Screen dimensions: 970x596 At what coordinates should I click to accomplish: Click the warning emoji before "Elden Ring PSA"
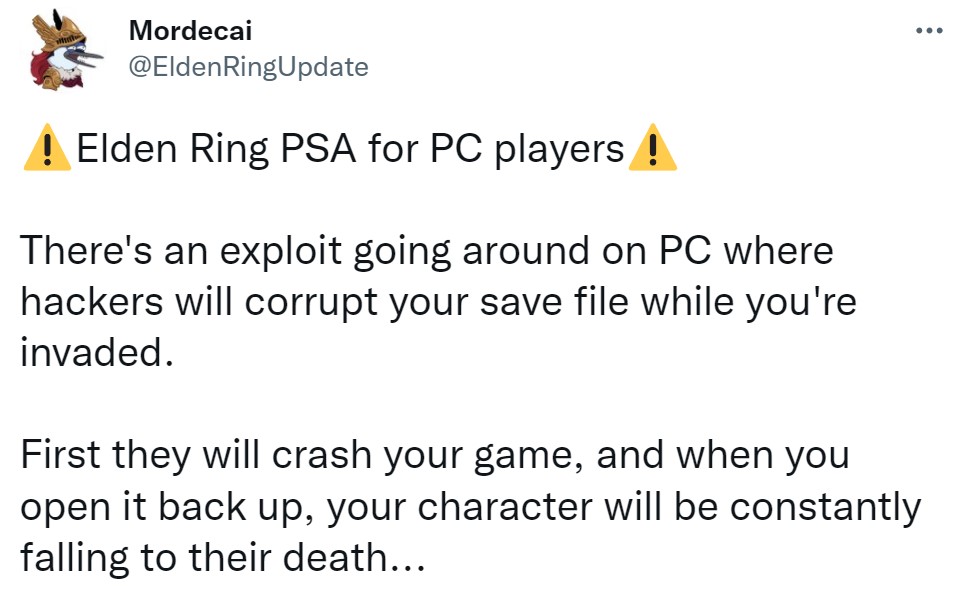coord(46,151)
